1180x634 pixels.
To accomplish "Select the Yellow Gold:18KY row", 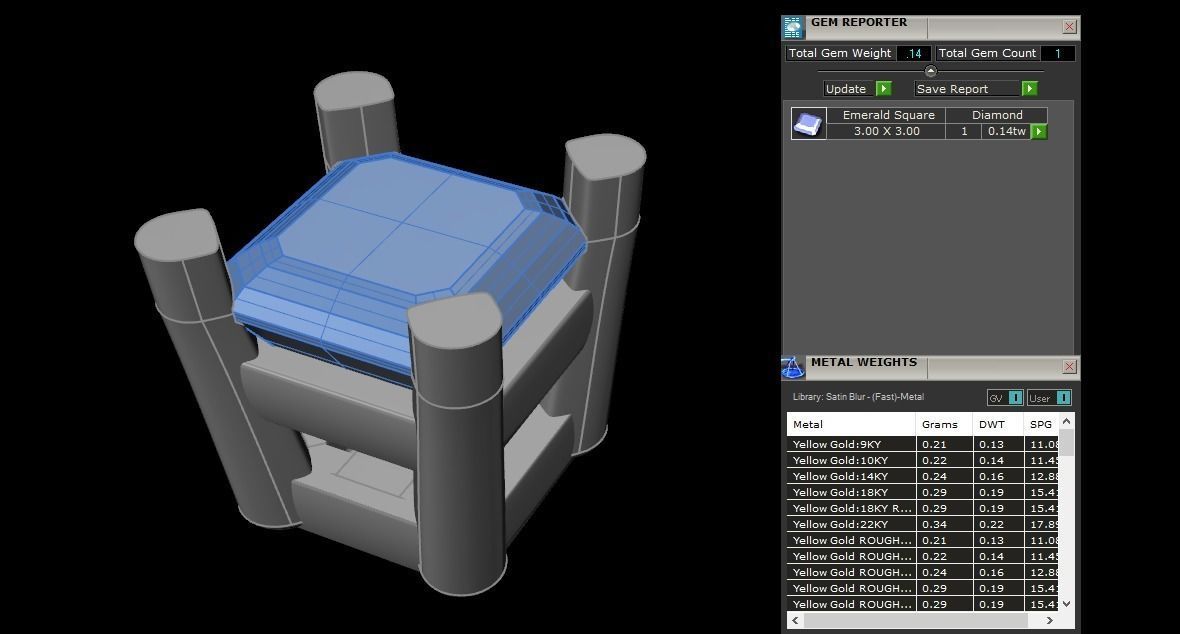I will tap(923, 492).
